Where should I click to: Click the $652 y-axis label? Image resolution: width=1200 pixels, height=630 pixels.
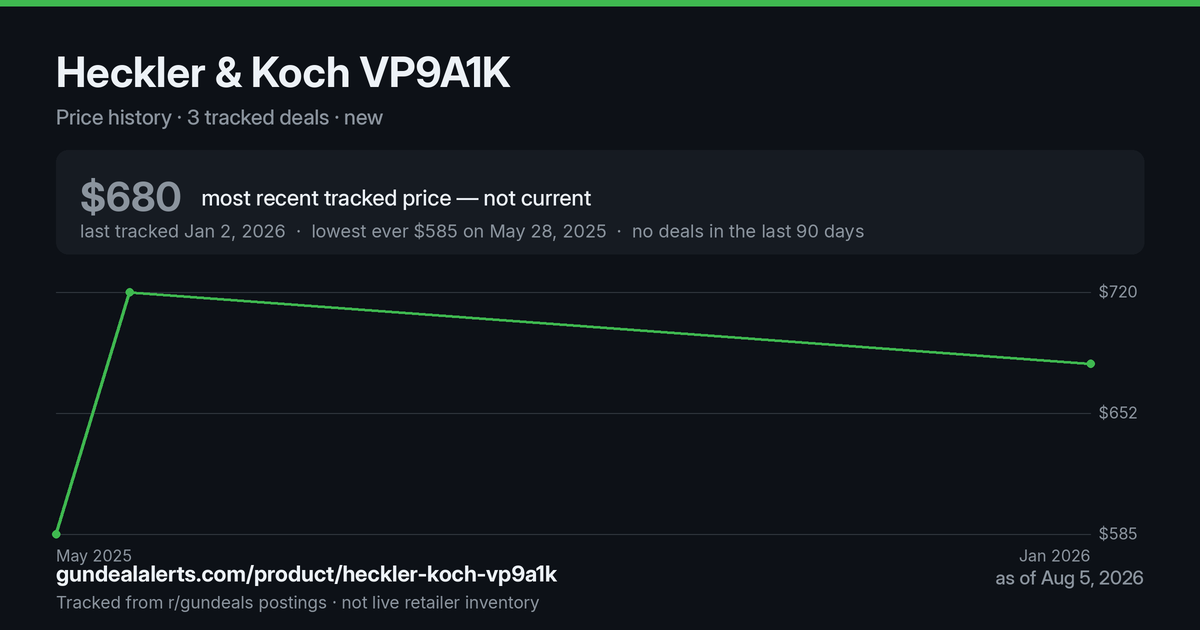click(1118, 413)
